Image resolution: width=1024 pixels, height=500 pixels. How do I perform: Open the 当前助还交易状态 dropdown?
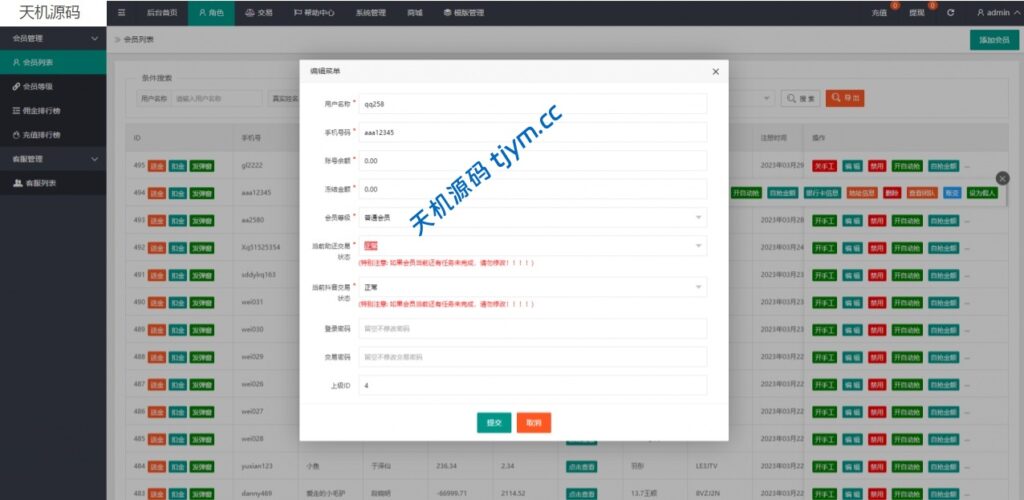tap(532, 245)
